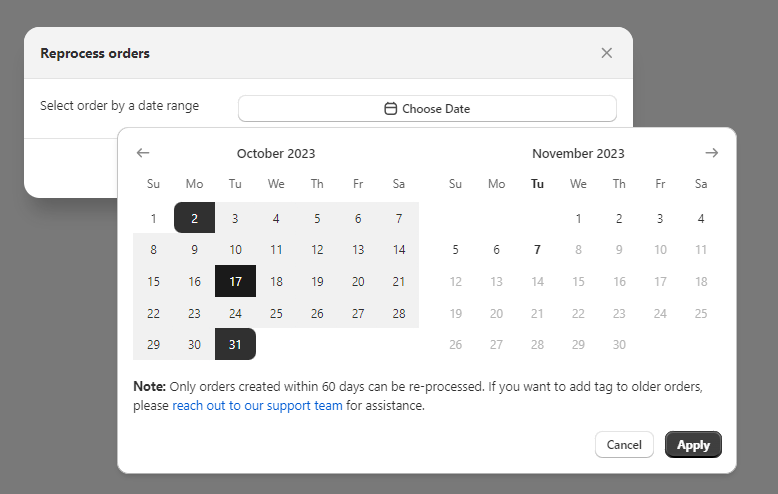The image size is (778, 494).
Task: Go to next month with right arrow
Action: 711,153
